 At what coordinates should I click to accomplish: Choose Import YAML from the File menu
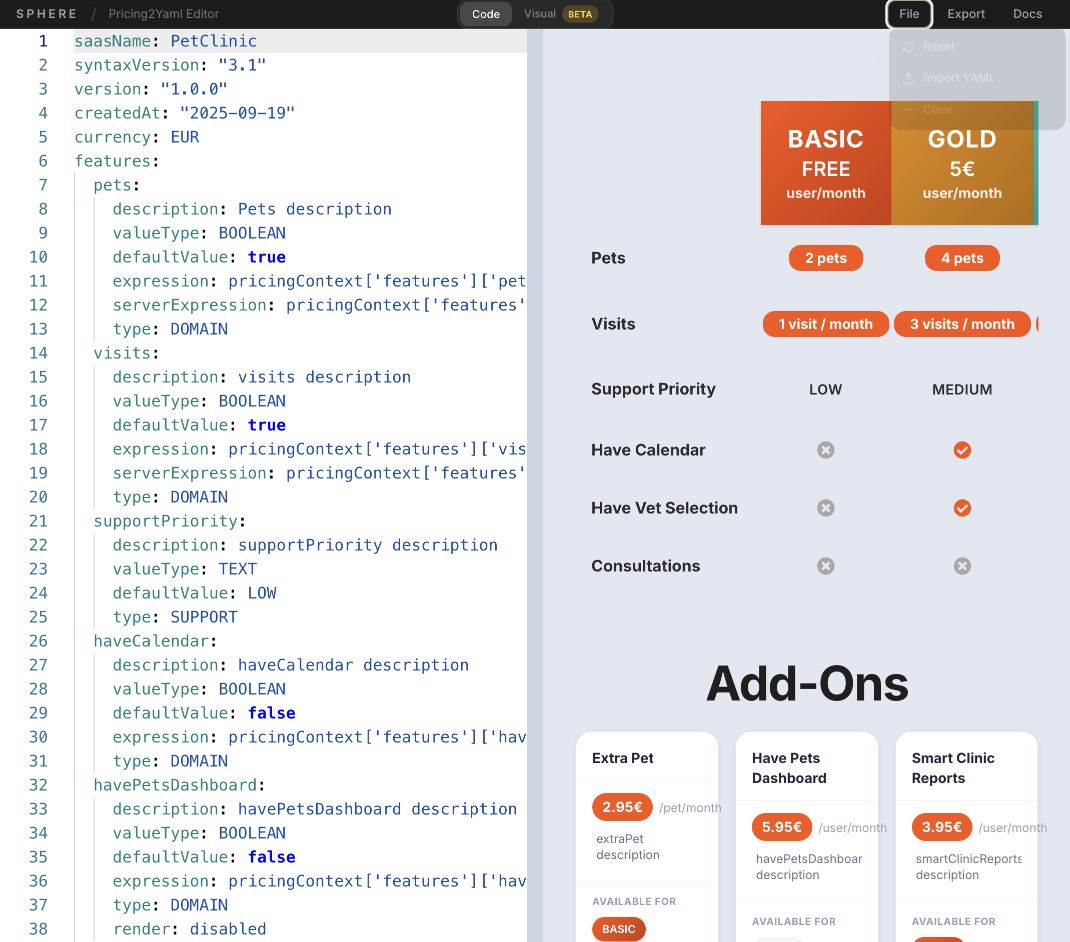977,78
